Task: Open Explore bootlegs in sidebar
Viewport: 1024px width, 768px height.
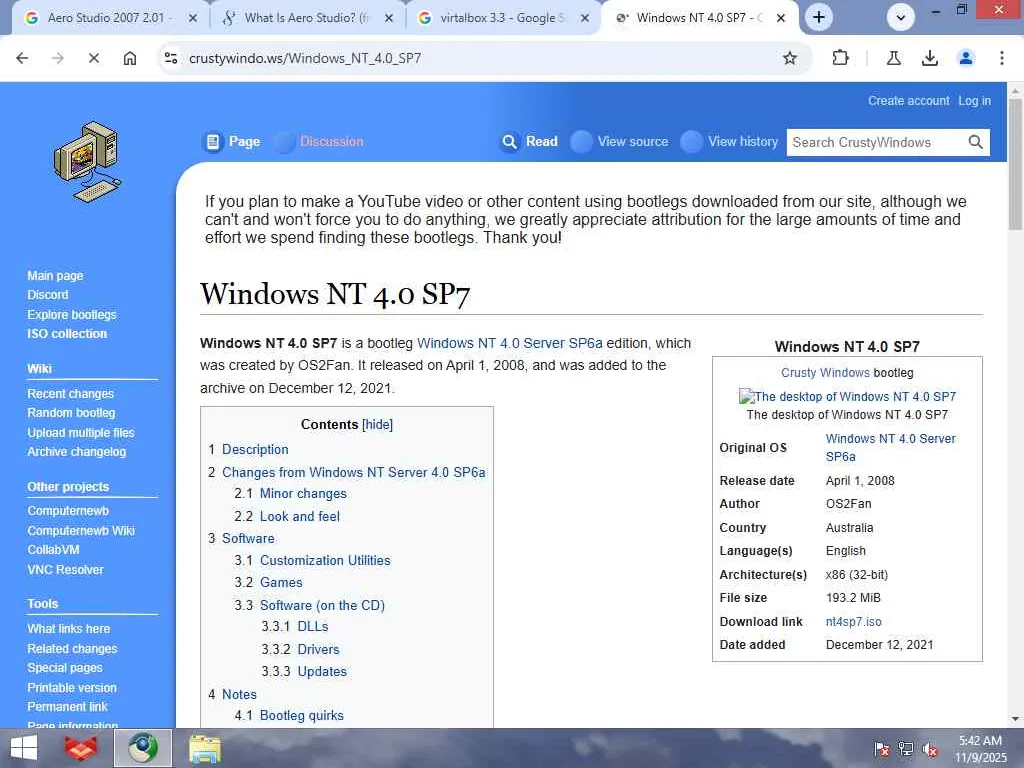Action: coord(72,314)
